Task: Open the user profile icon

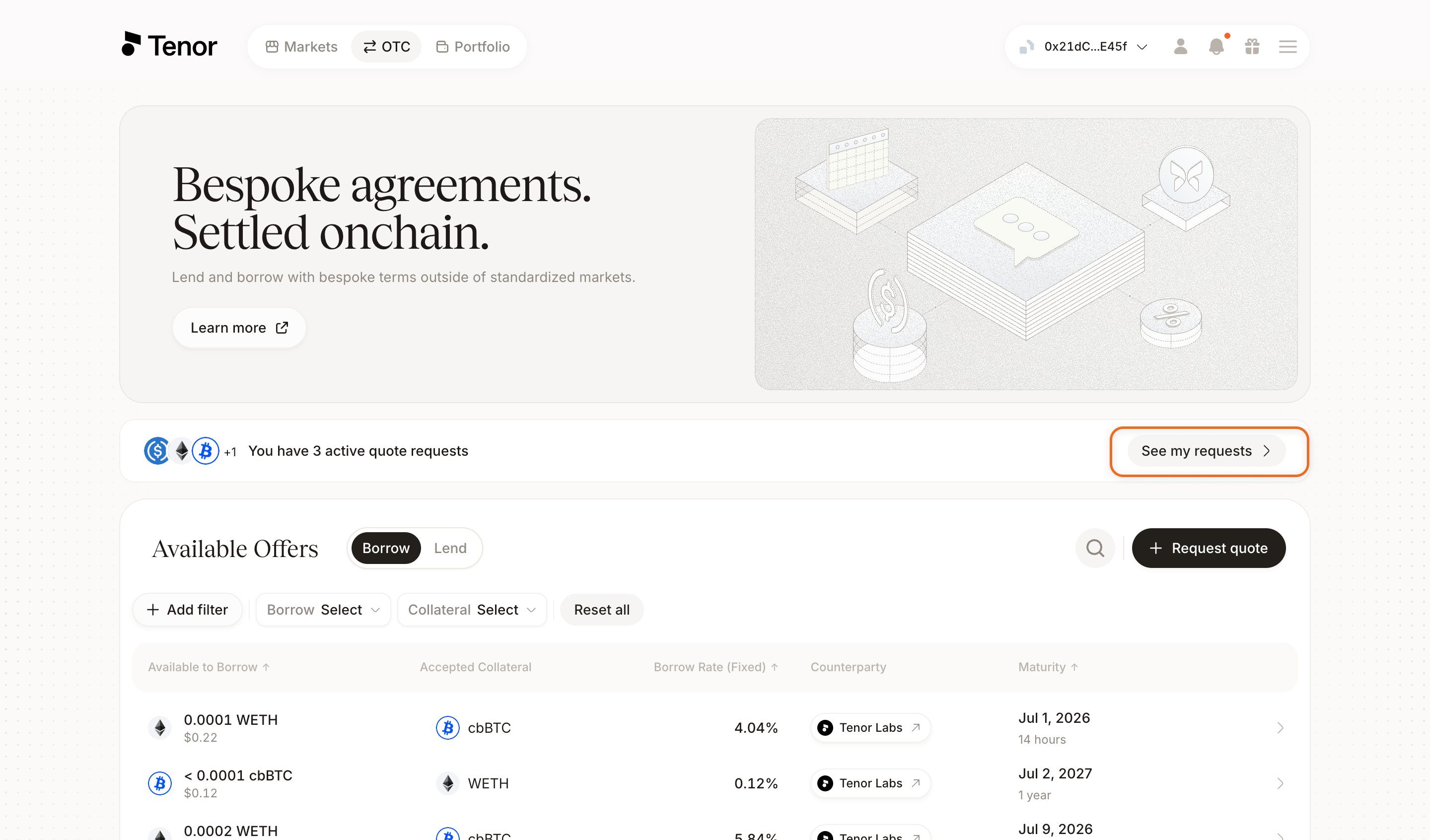Action: pos(1180,47)
